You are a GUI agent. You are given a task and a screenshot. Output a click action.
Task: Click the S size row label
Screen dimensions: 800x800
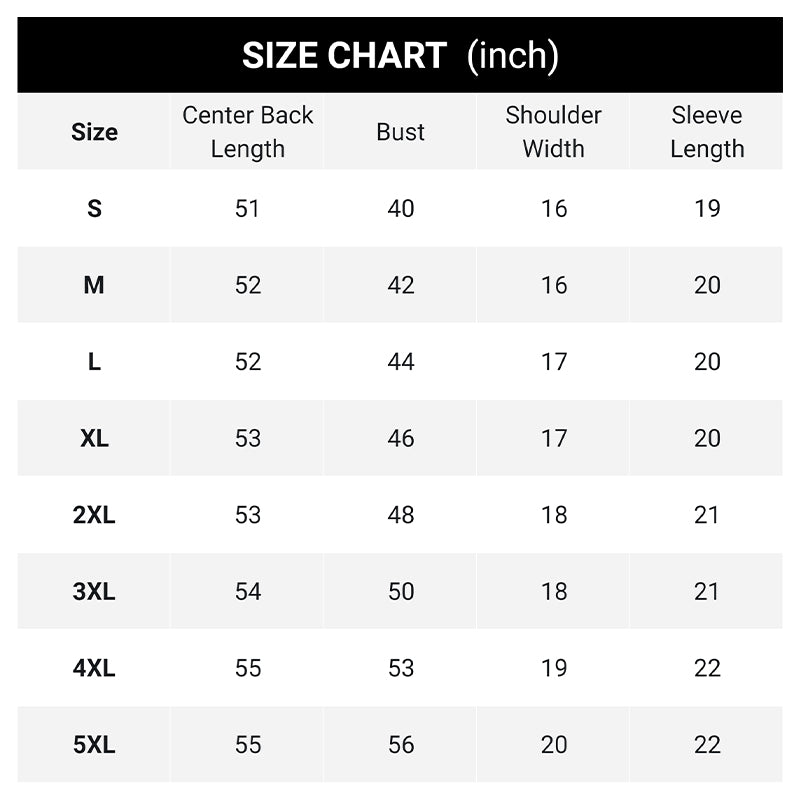(94, 209)
